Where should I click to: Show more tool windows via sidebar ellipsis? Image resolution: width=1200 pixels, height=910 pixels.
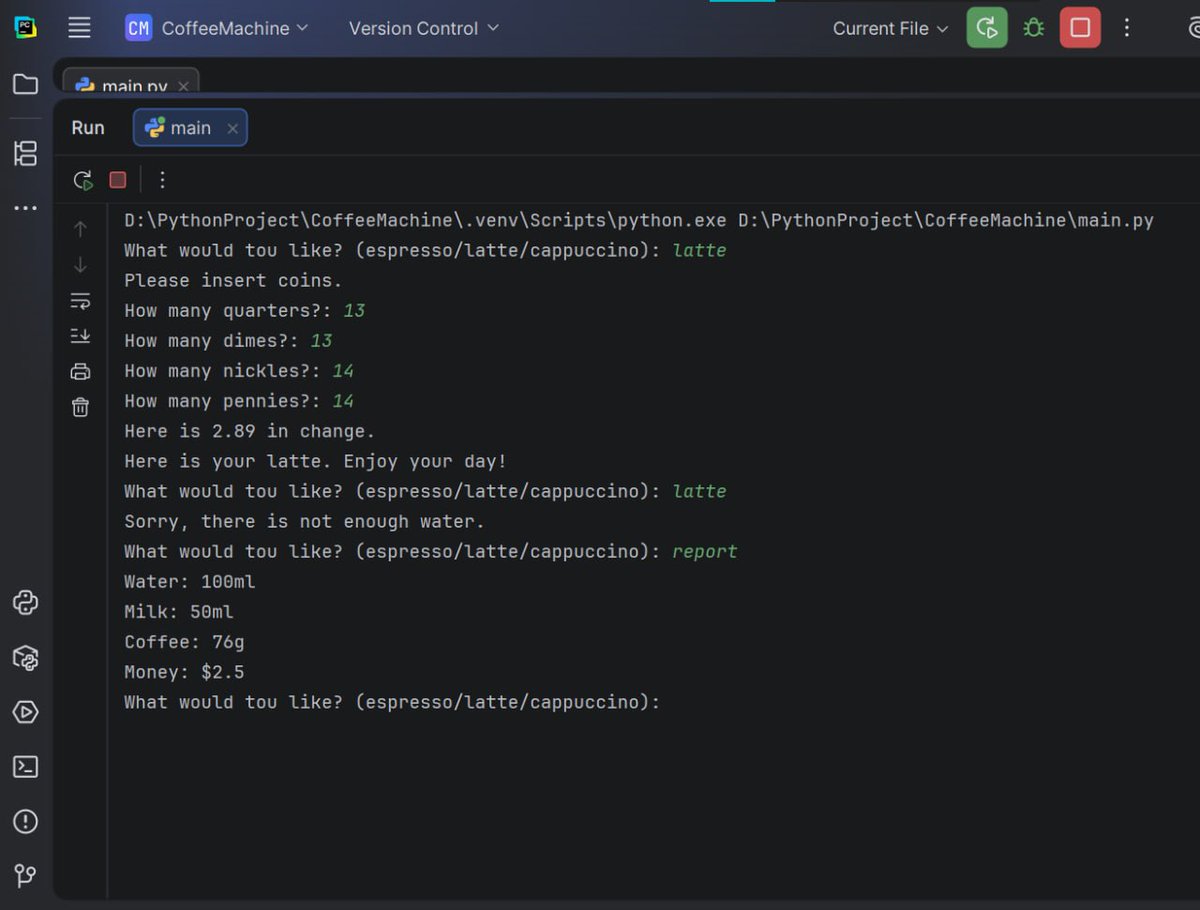25,208
